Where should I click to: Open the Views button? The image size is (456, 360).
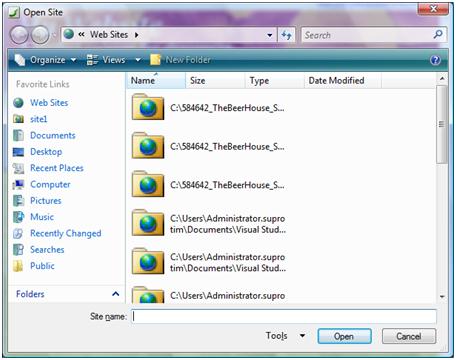[106, 60]
